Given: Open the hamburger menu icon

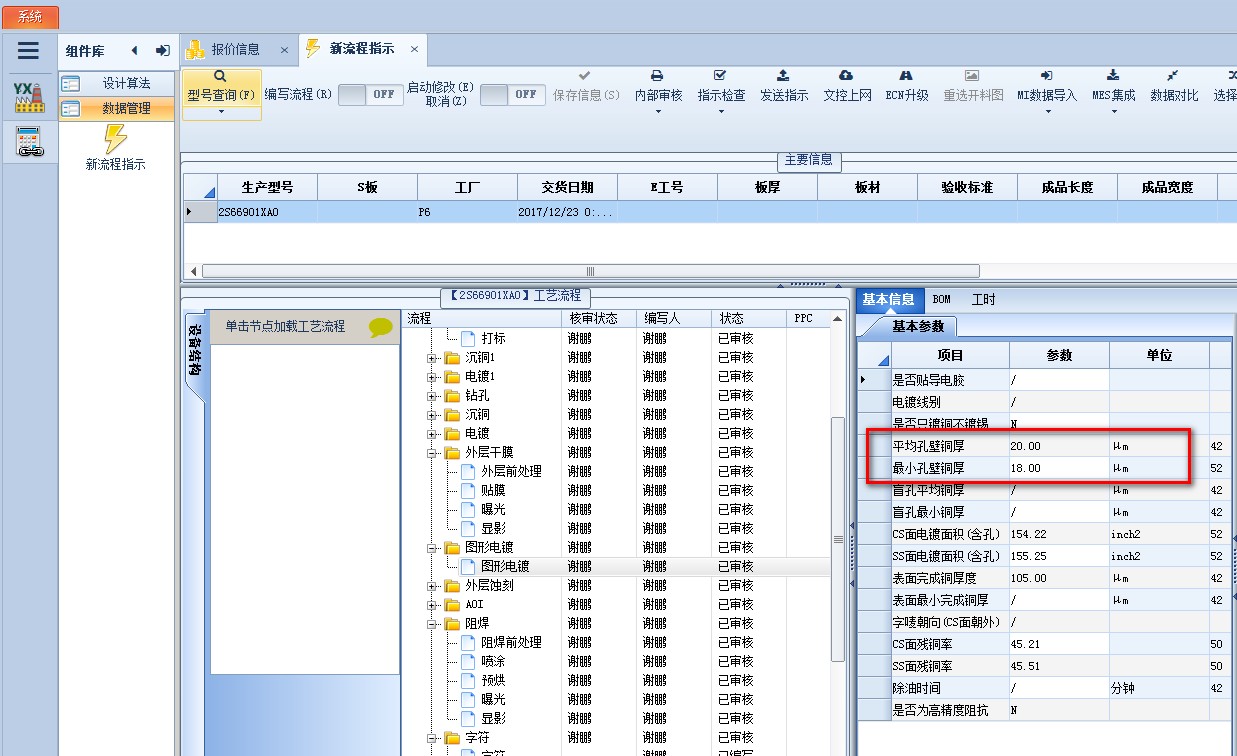Looking at the screenshot, I should coord(28,51).
